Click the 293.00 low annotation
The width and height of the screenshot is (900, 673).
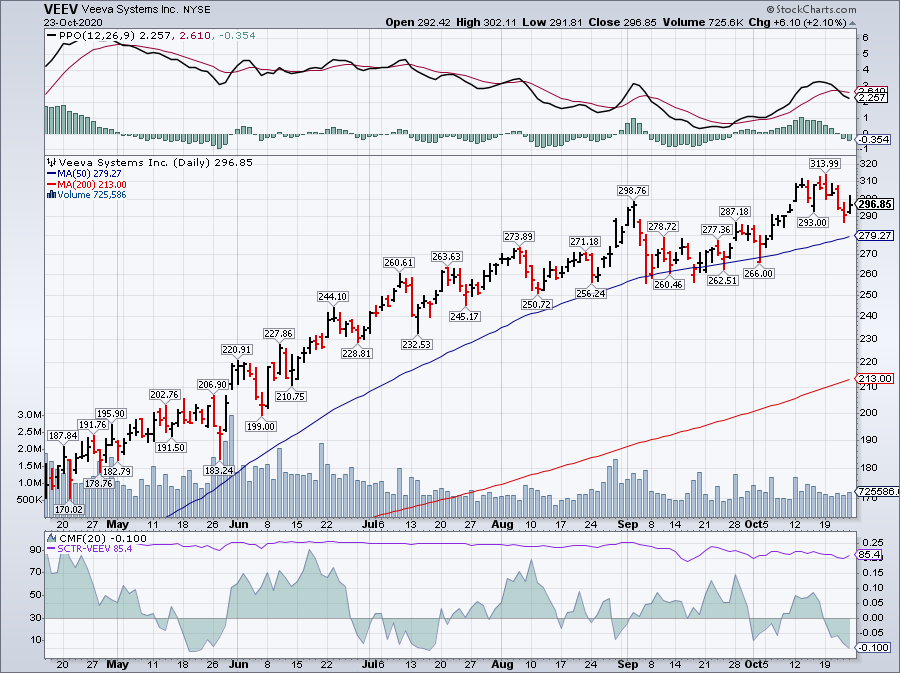pyautogui.click(x=813, y=223)
